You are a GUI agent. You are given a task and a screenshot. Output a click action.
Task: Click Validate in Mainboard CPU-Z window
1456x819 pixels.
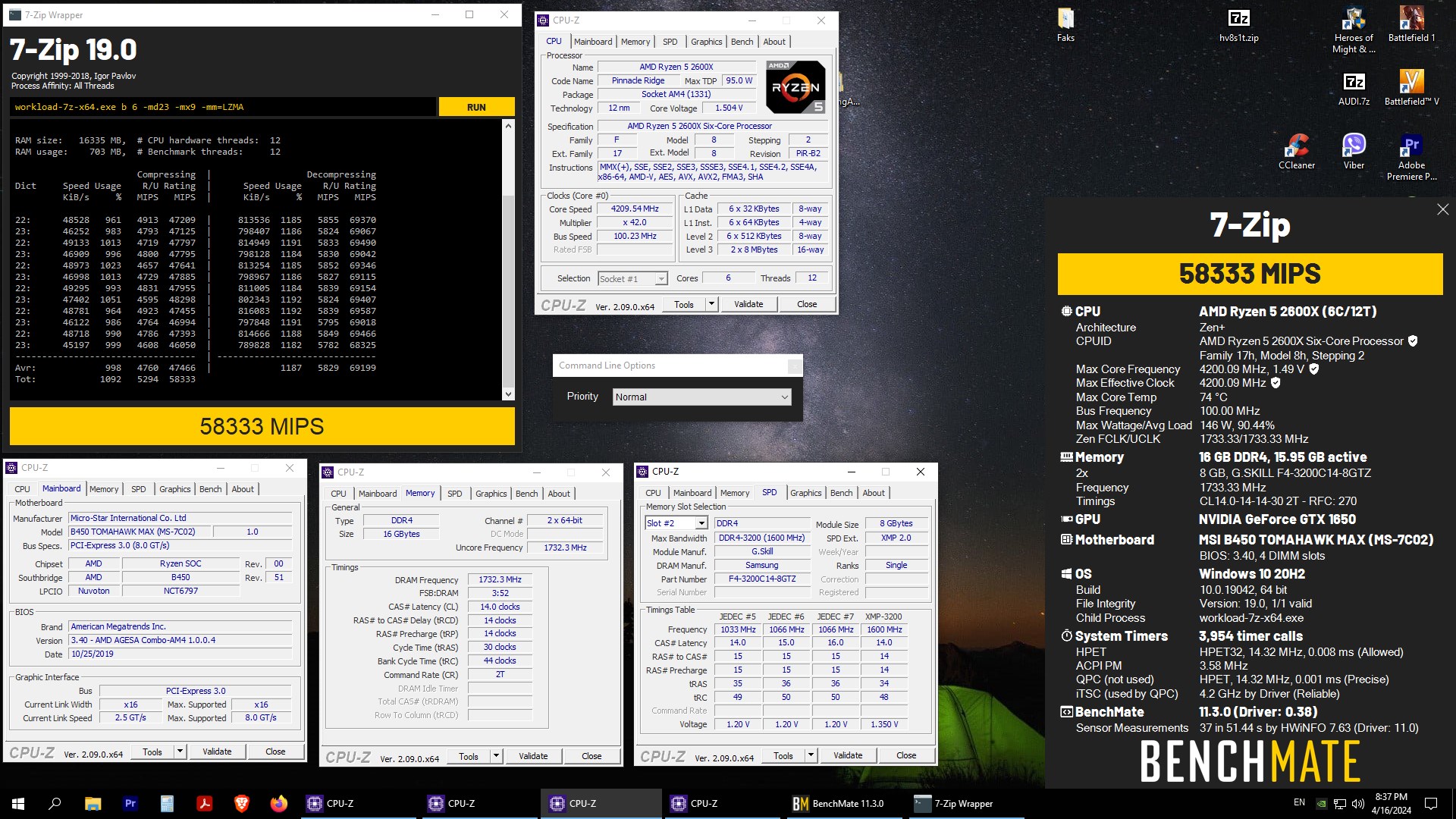pos(217,752)
